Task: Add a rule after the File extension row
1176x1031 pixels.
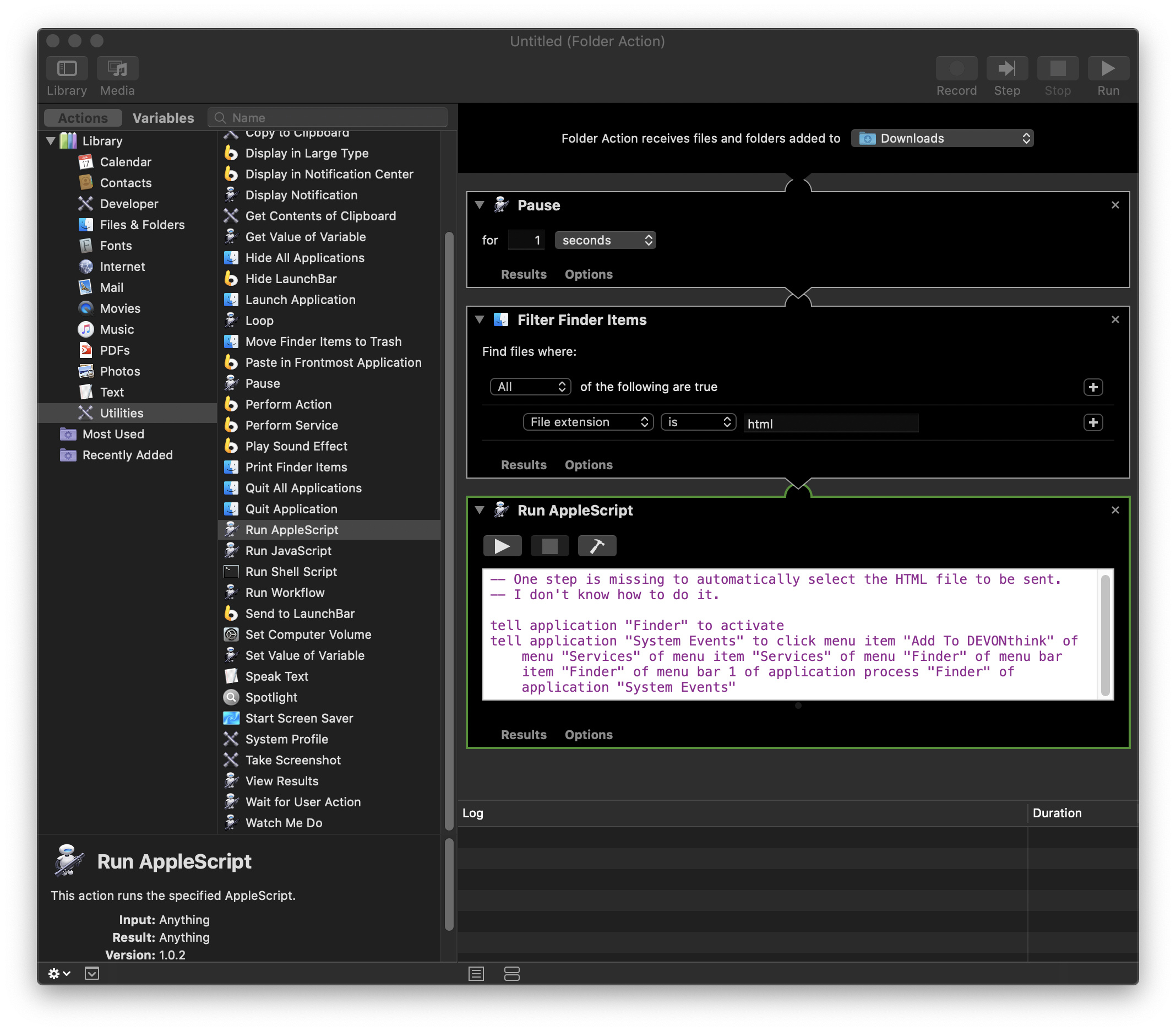Action: coord(1093,422)
